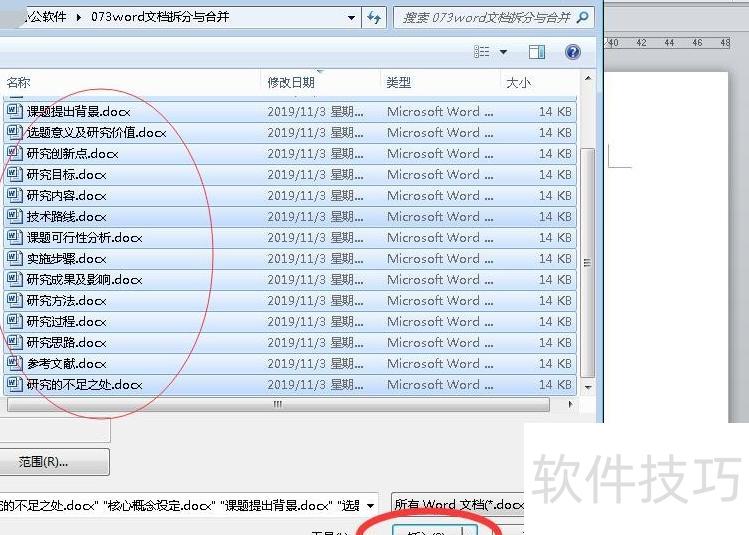Expand the file name combo box arrow
Image resolution: width=749 pixels, height=535 pixels.
click(x=370, y=505)
